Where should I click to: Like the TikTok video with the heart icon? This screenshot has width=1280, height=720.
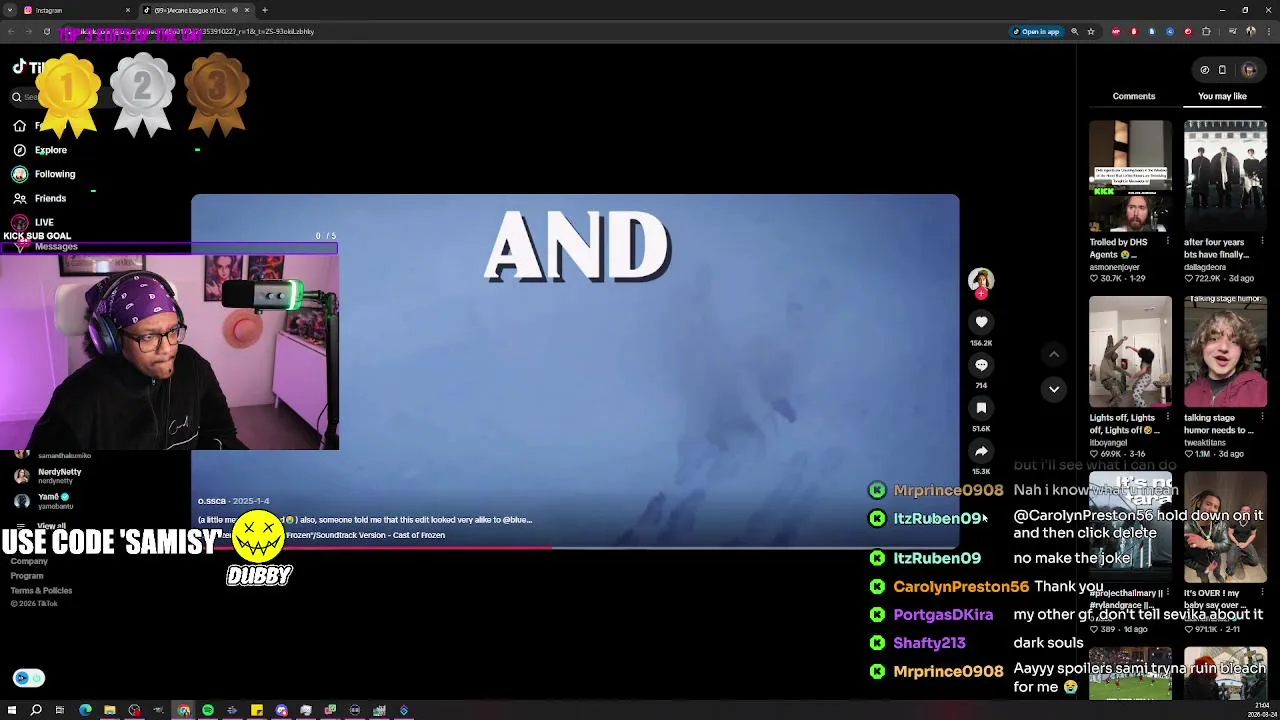point(981,322)
